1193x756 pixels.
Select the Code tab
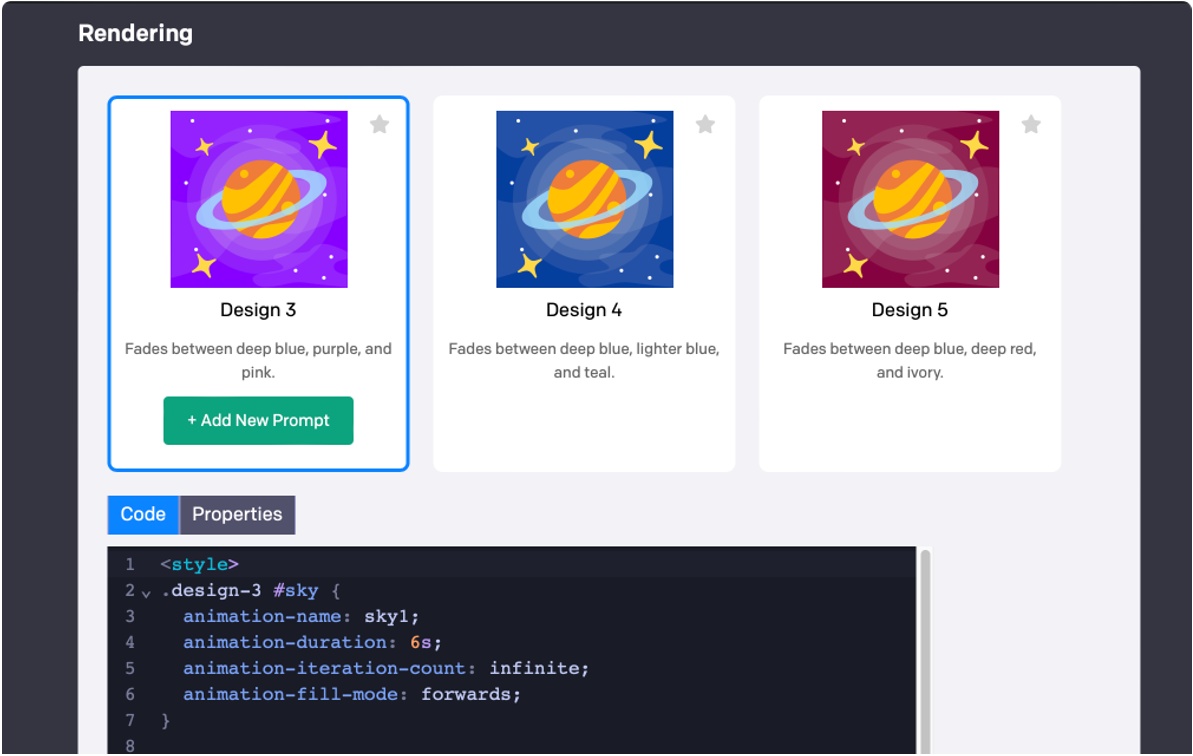coord(143,514)
